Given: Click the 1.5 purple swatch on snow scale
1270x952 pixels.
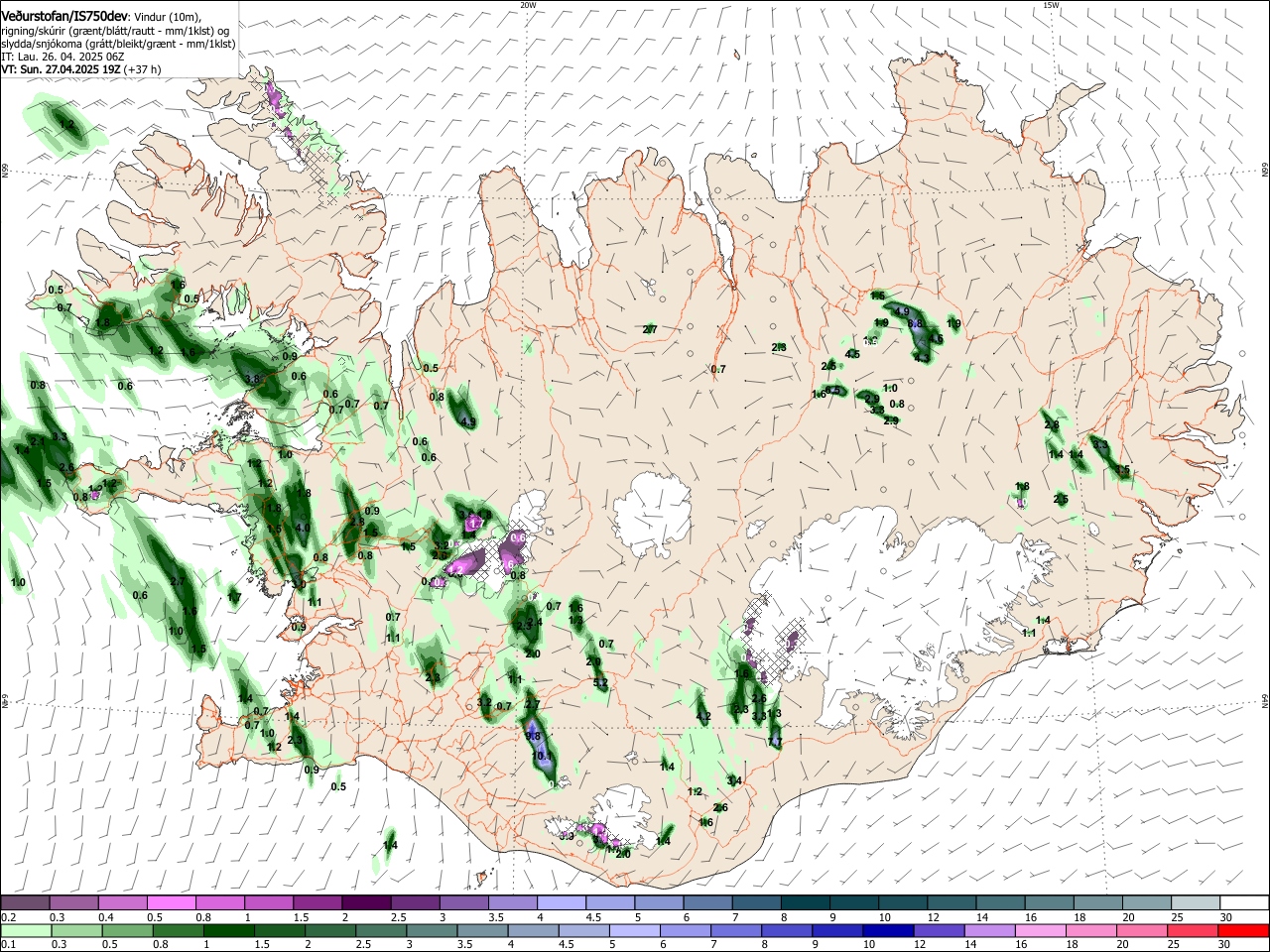Looking at the screenshot, I should [317, 902].
